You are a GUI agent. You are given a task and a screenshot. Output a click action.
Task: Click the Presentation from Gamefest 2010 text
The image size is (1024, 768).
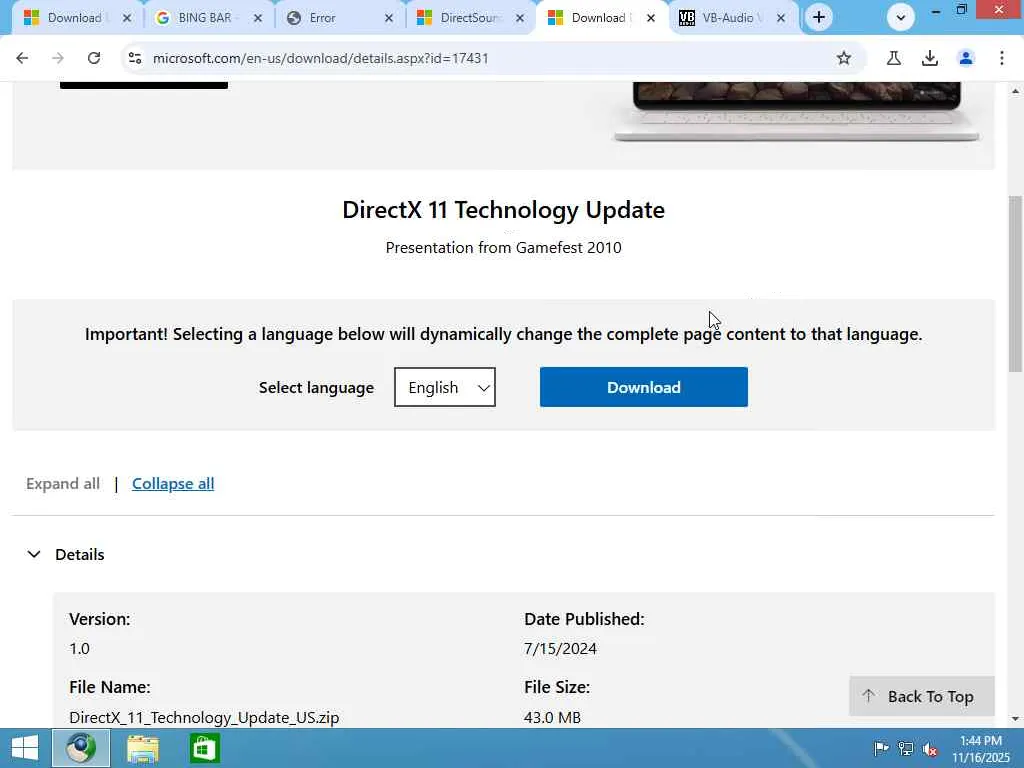pos(504,248)
